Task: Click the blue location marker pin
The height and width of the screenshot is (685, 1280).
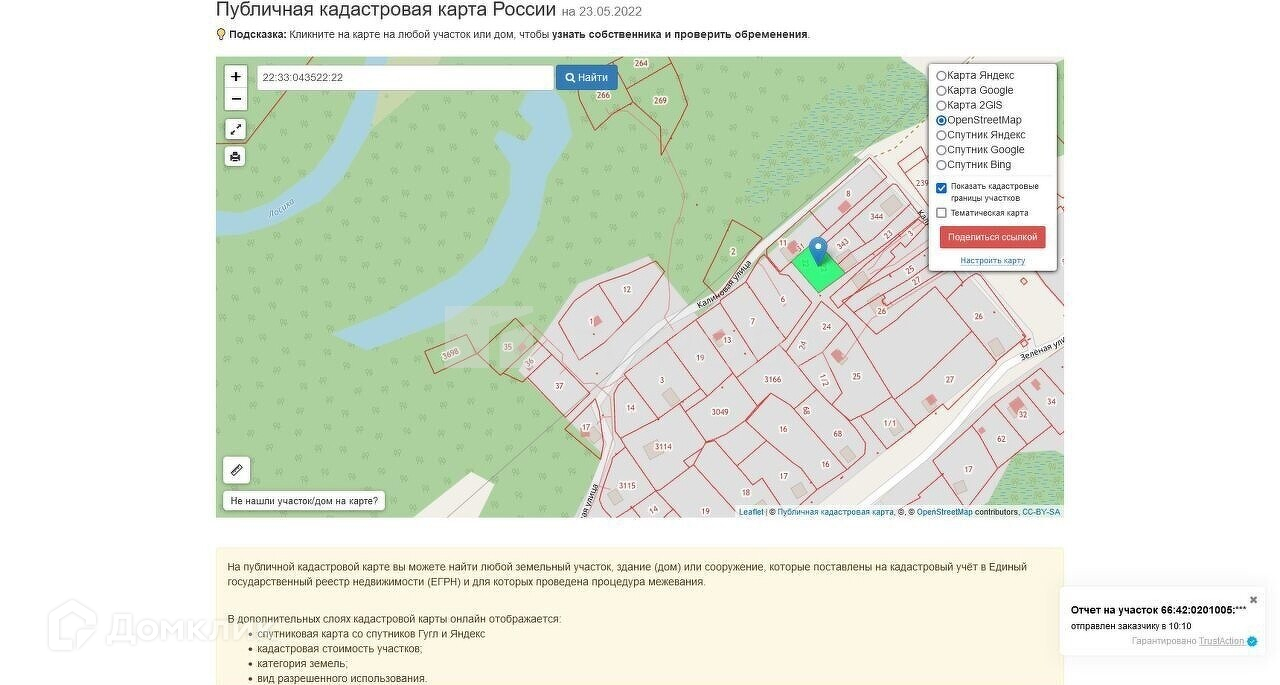Action: pyautogui.click(x=818, y=250)
